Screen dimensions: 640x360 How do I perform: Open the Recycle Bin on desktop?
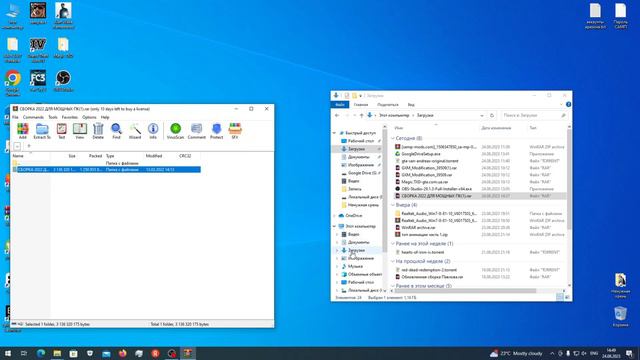click(x=620, y=317)
